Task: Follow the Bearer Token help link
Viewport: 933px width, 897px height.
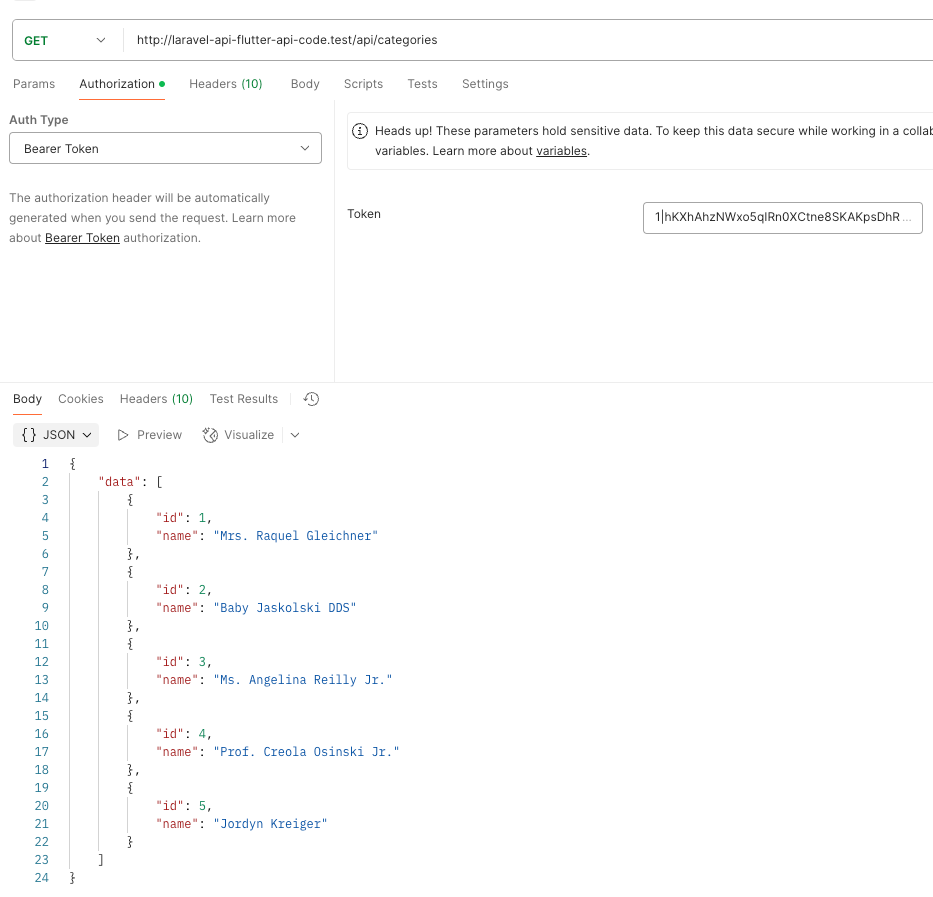Action: click(82, 238)
